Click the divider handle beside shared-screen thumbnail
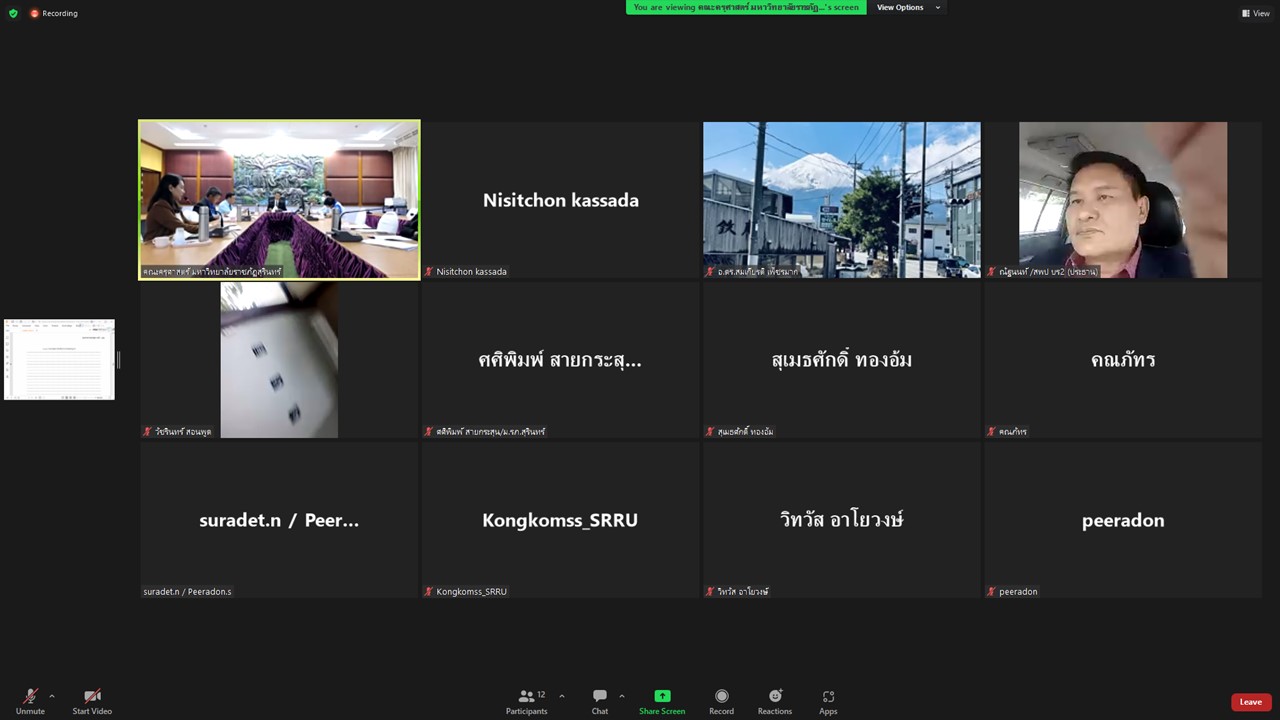The height and width of the screenshot is (720, 1280). click(x=118, y=360)
